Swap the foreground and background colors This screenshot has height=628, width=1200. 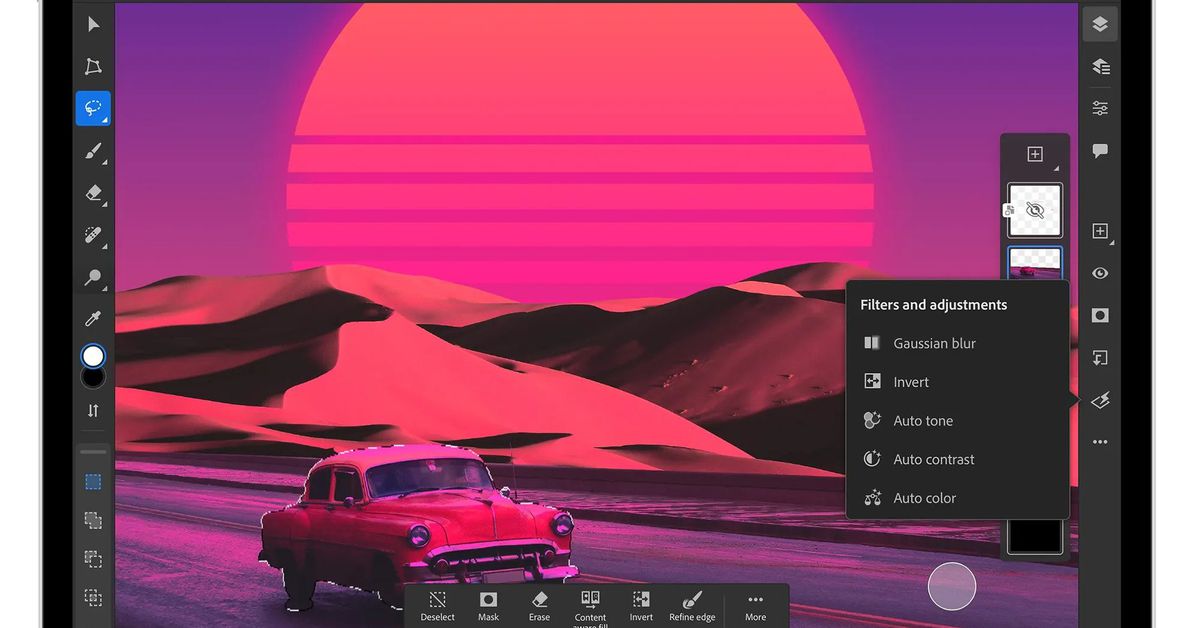93,410
